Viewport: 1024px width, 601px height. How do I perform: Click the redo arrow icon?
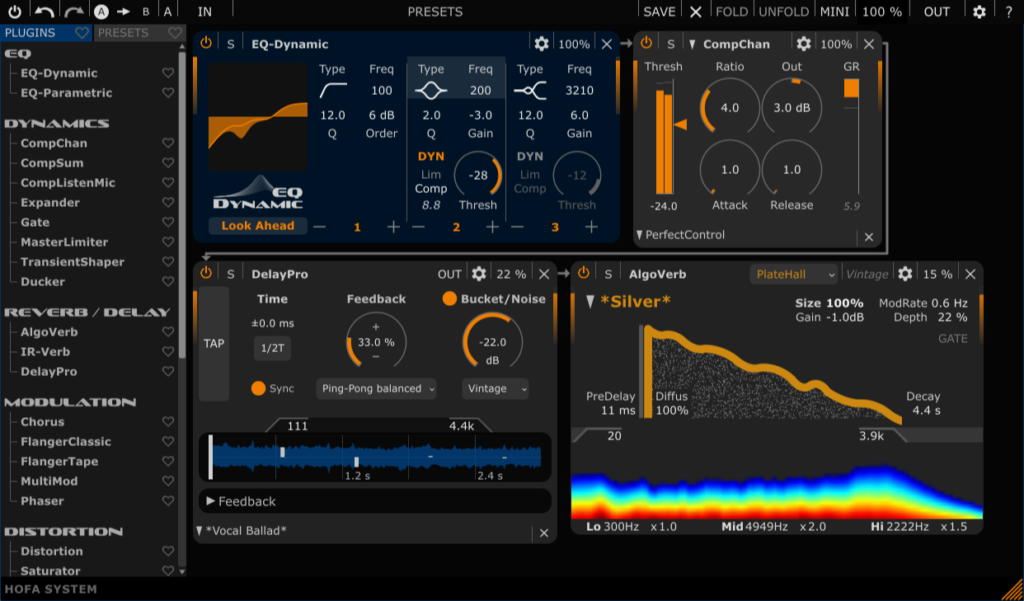(74, 11)
